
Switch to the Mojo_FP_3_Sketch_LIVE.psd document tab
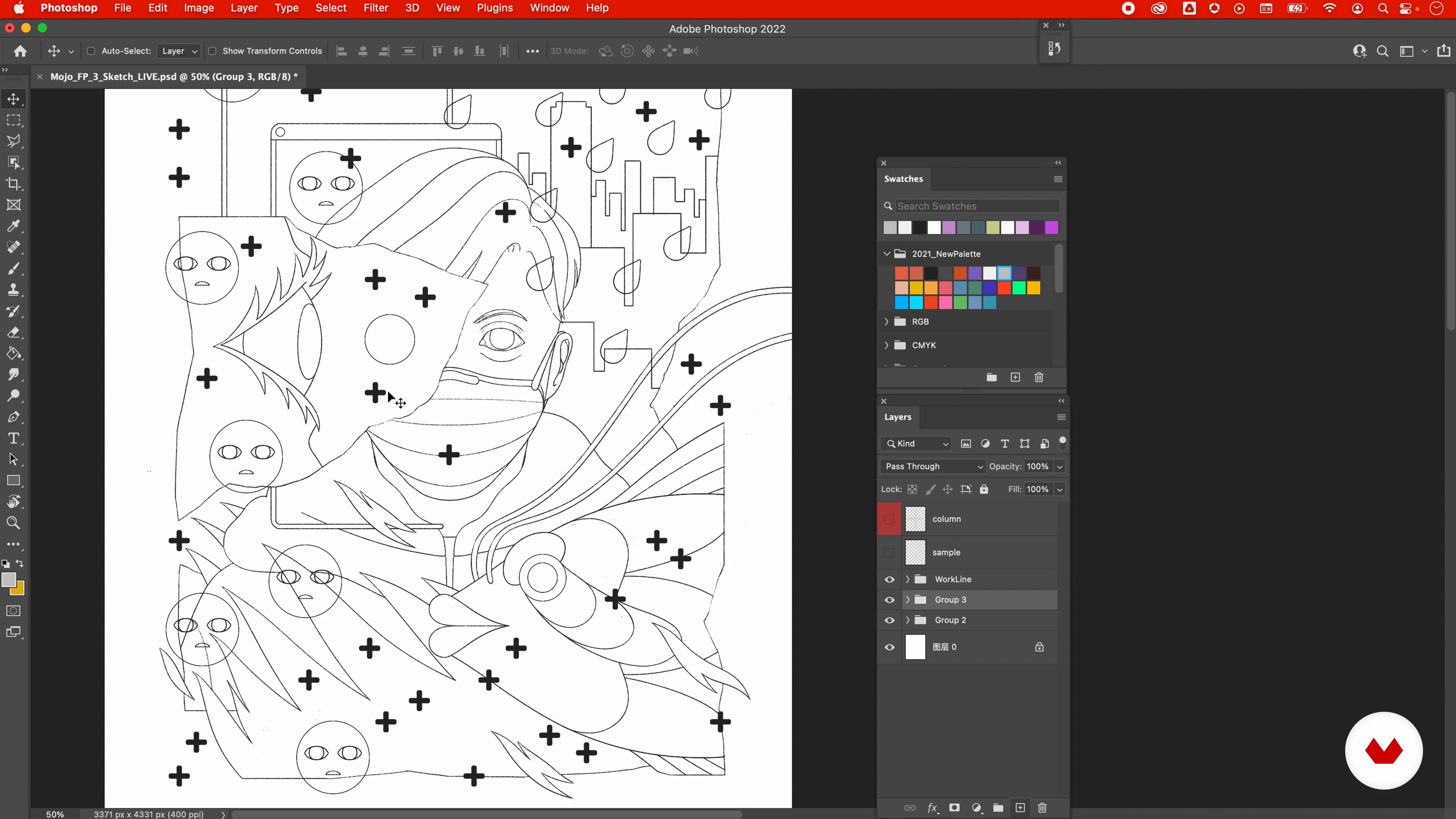coord(174,76)
